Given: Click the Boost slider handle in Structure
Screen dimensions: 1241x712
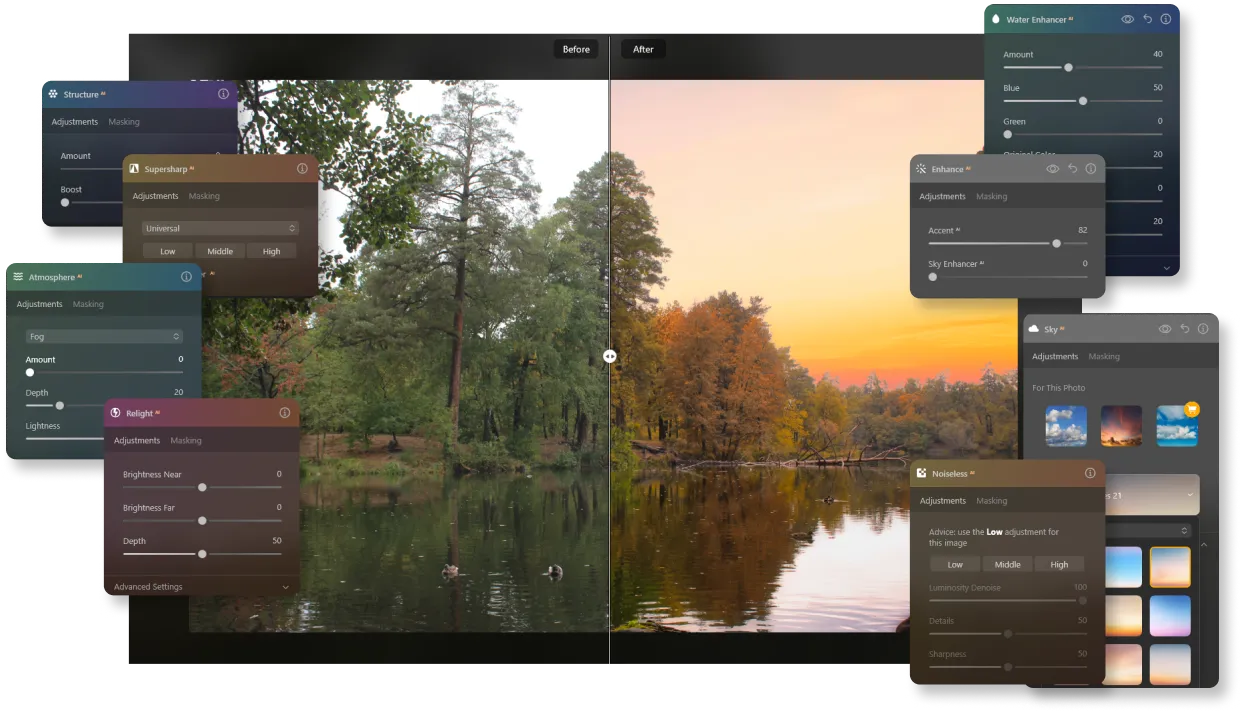Looking at the screenshot, I should [65, 202].
